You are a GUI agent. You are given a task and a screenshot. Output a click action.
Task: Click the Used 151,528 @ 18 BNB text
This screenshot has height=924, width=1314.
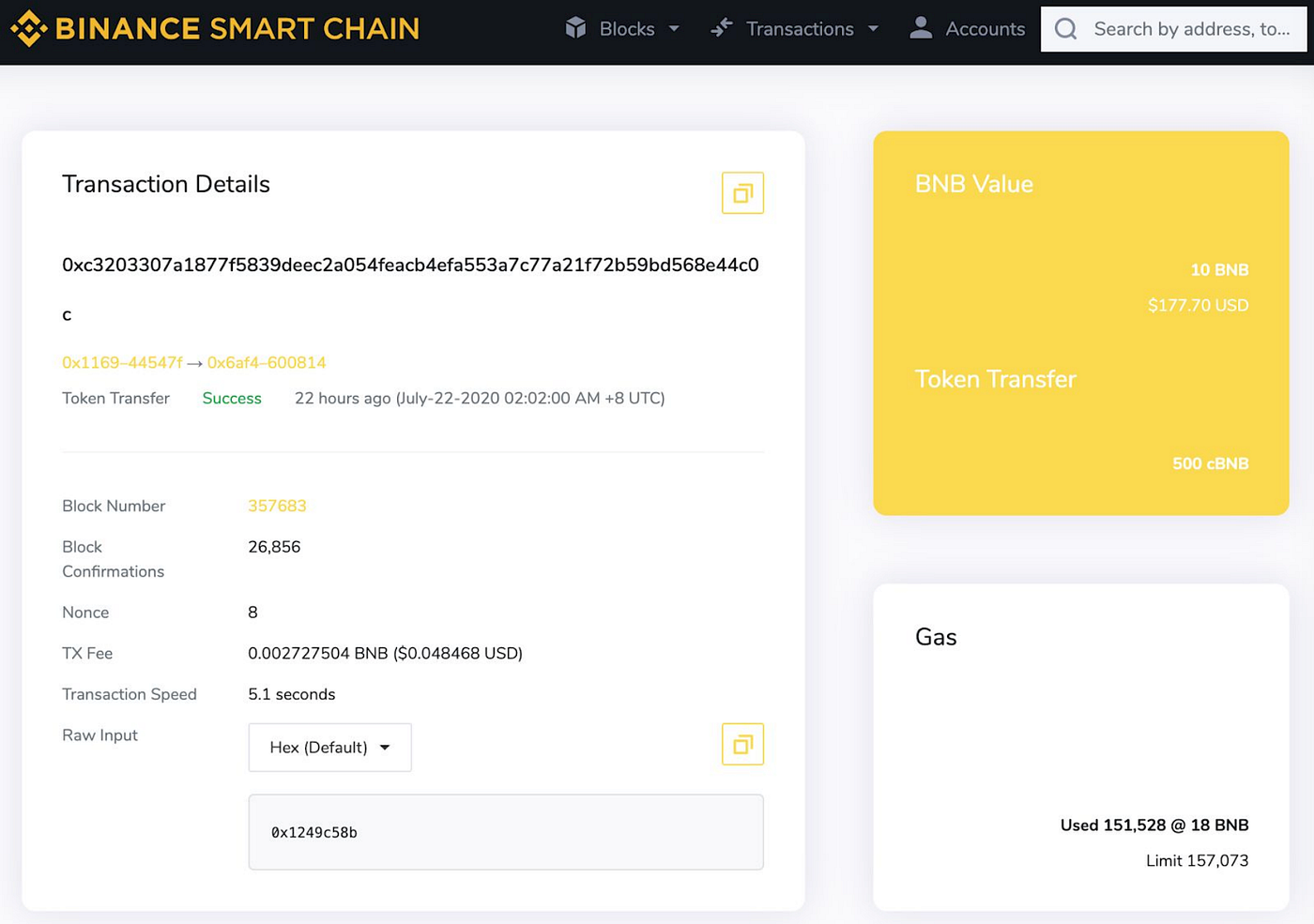point(1154,826)
